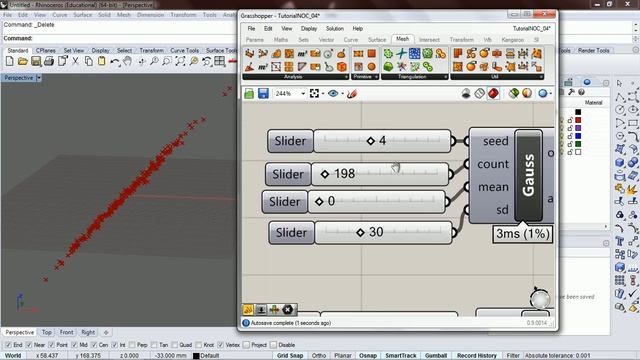
Task: Click the Print icon in Rhino toolbar
Action: coord(49,62)
